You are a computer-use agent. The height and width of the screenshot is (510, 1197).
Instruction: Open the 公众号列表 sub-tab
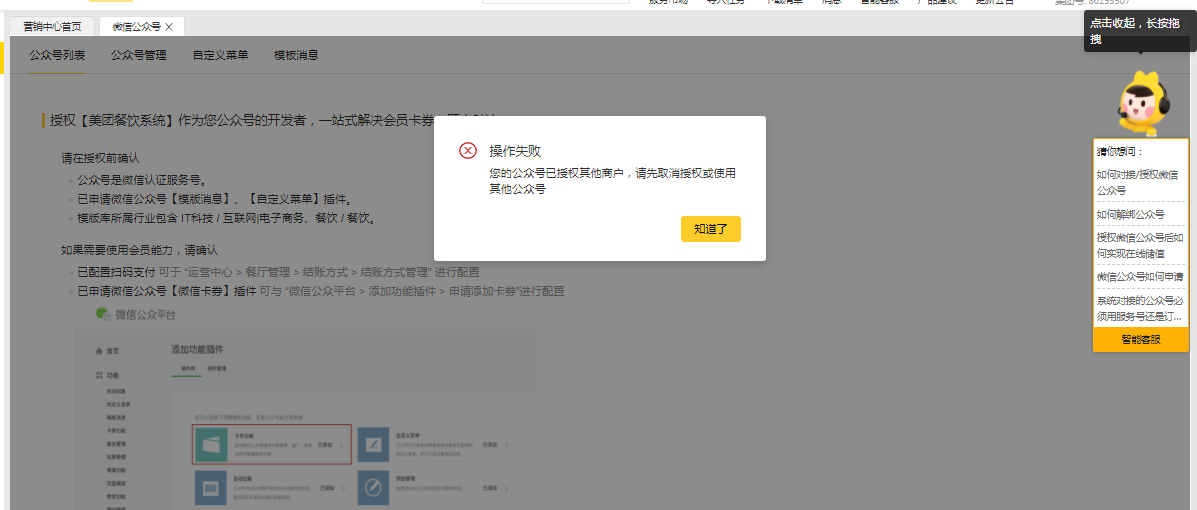[x=56, y=55]
